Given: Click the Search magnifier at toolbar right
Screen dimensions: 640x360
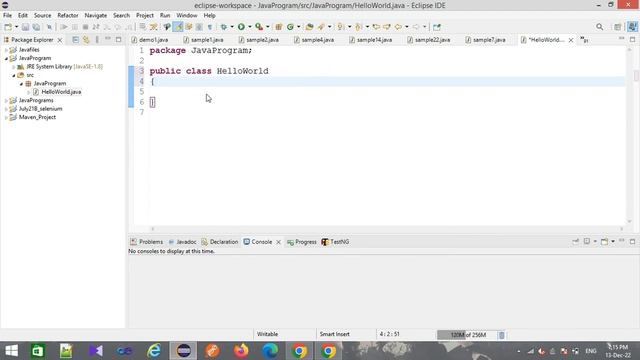Looking at the screenshot, I should [599, 27].
